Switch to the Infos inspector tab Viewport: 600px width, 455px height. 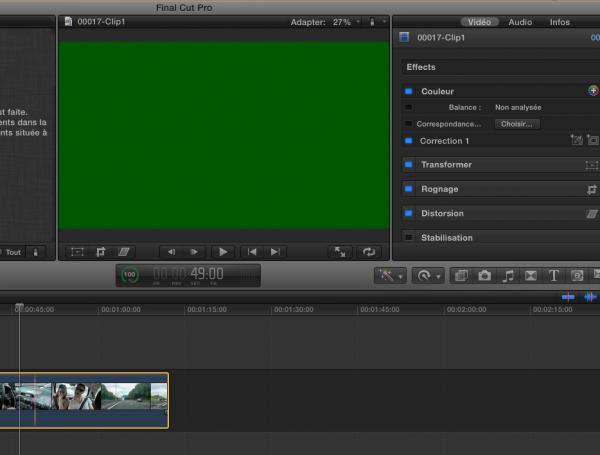tap(559, 22)
